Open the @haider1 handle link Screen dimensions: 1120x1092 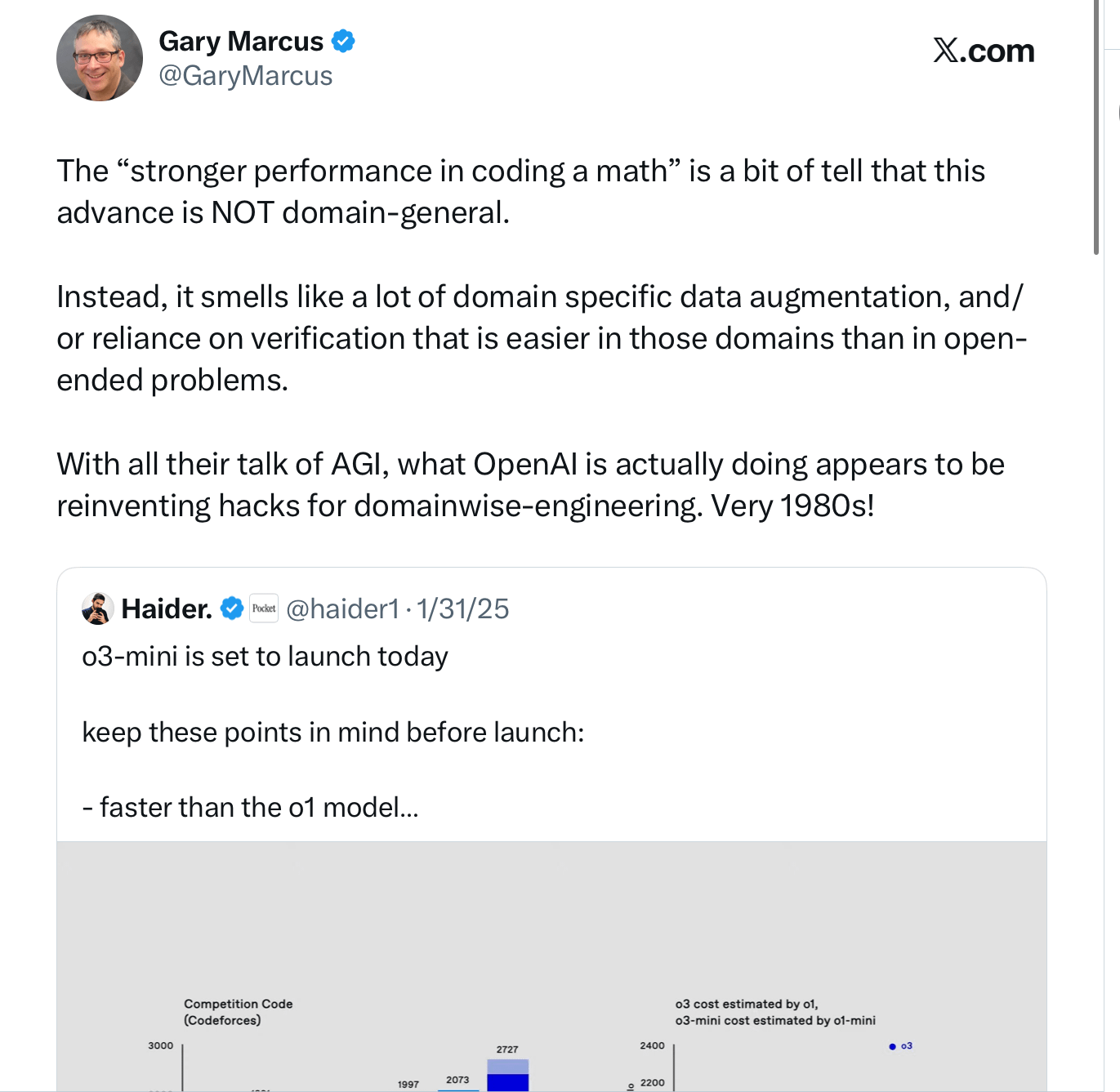click(343, 608)
